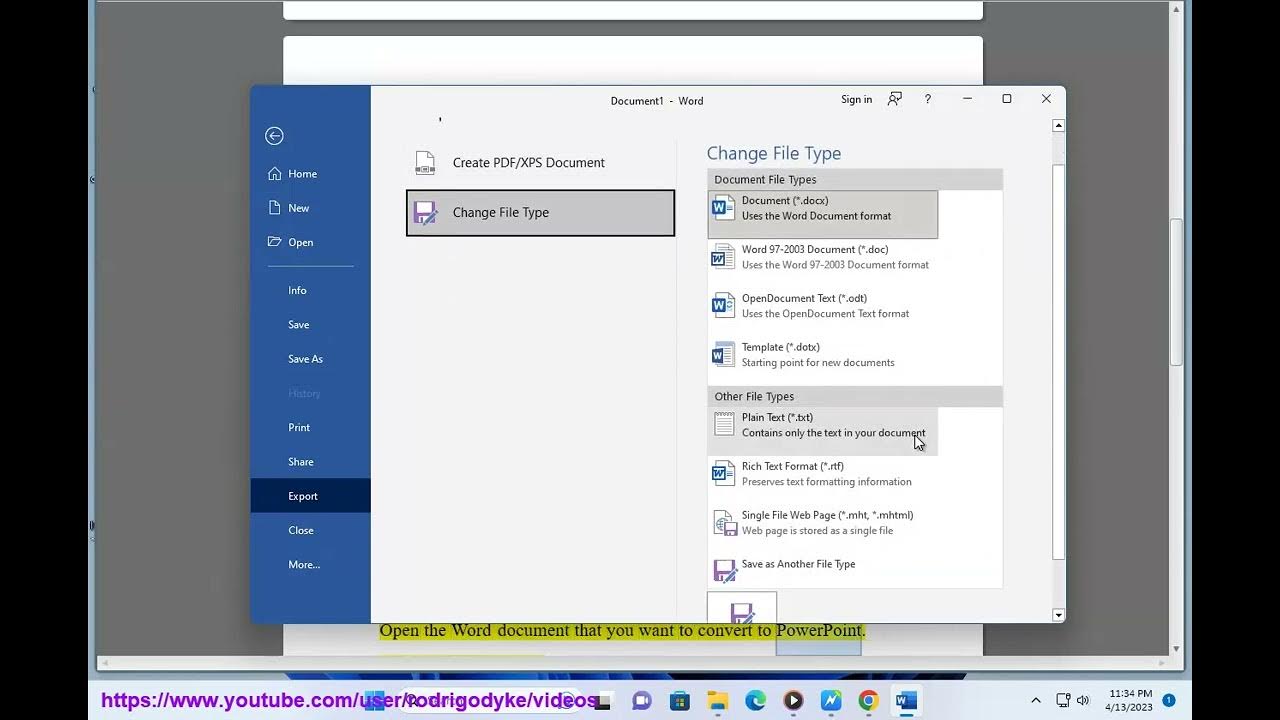Viewport: 1280px width, 720px height.
Task: Open the Teams chat taskbar icon
Action: pyautogui.click(x=641, y=701)
